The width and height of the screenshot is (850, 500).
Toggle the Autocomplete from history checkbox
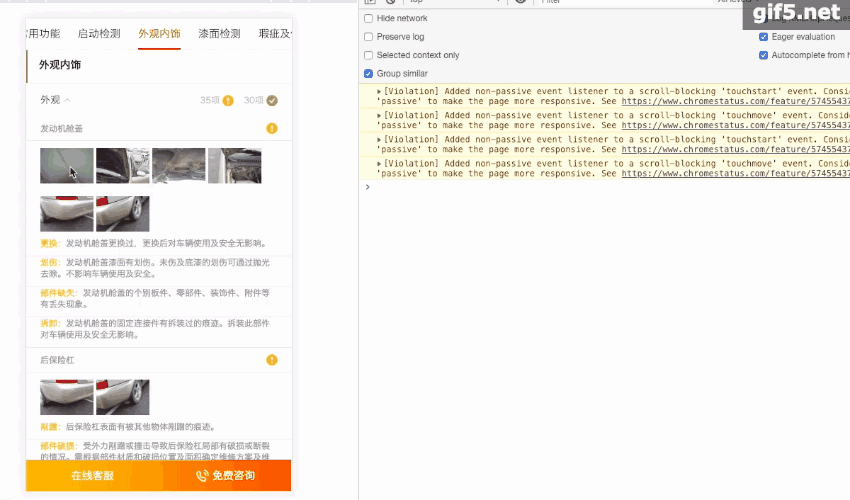point(763,55)
